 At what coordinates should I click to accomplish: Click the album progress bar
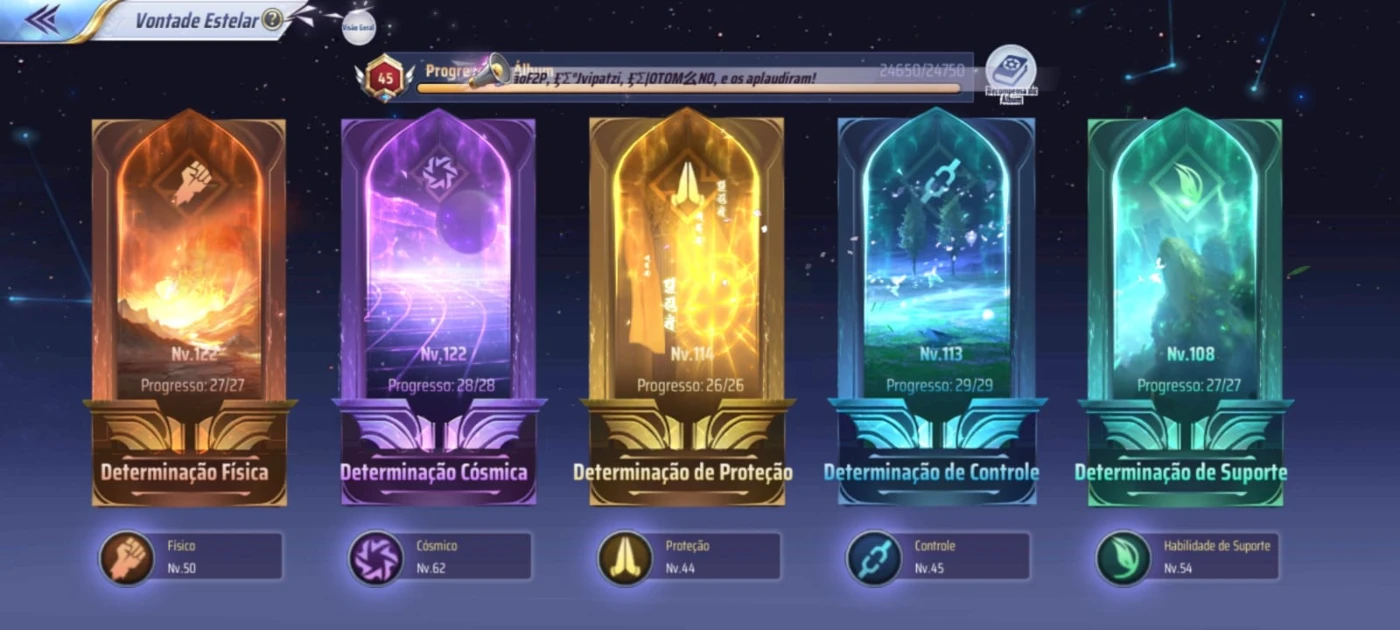tap(690, 89)
